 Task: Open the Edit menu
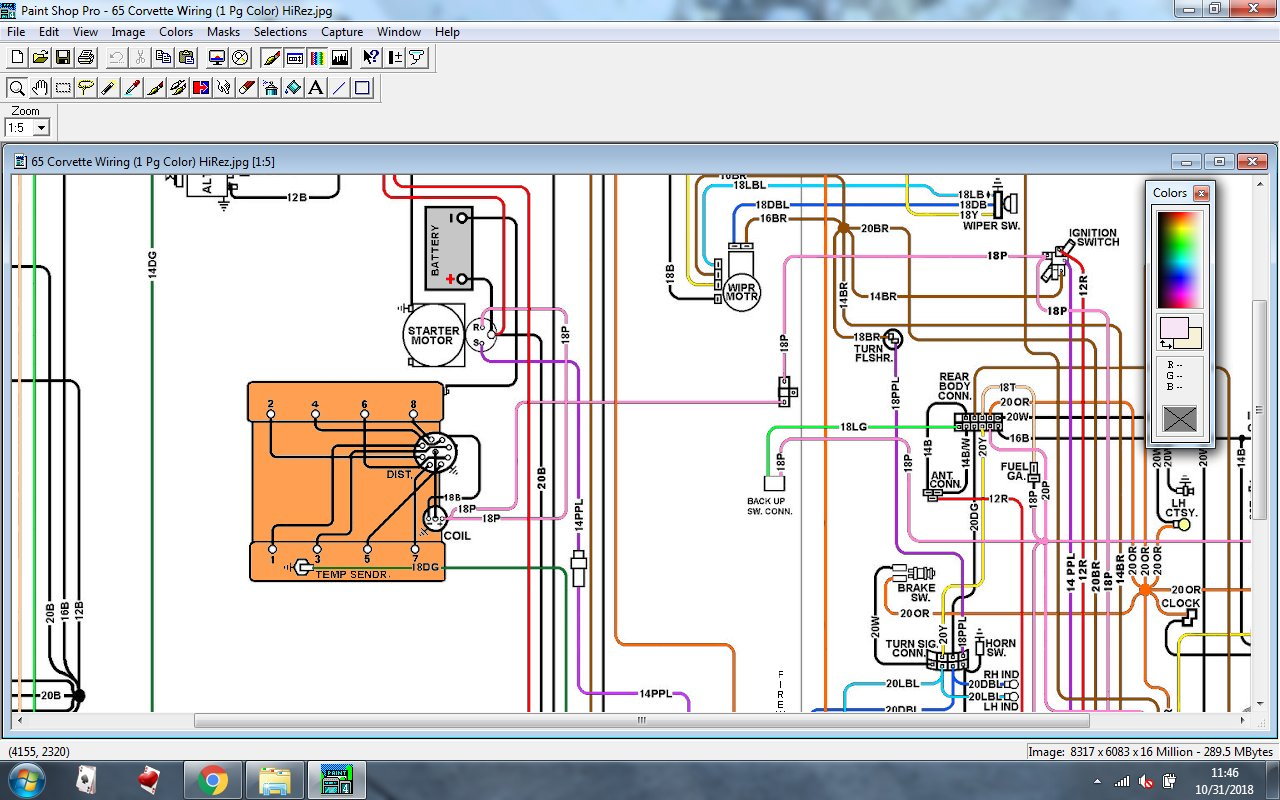click(x=49, y=32)
